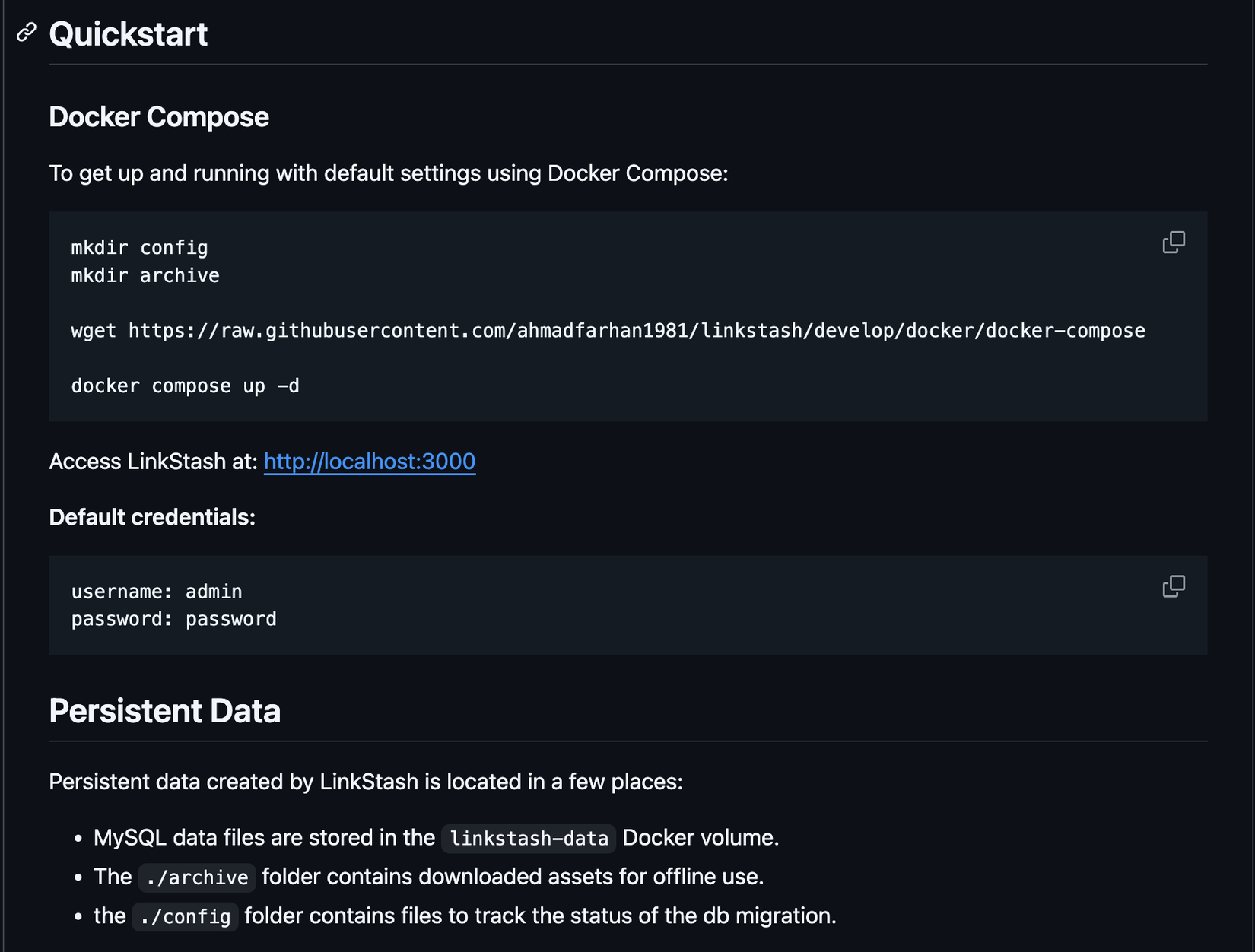Click the 'Default credentials:' label
Screen dimensions: 1255x952
[x=152, y=517]
